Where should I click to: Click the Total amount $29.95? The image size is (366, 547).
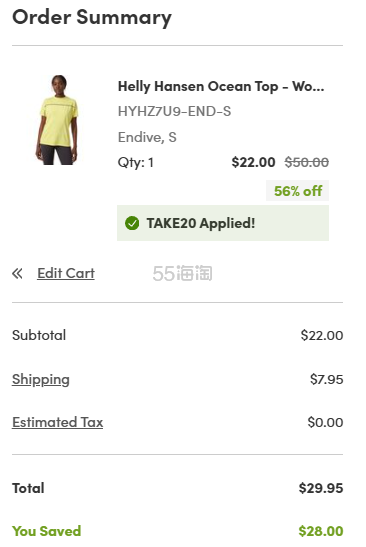(321, 488)
